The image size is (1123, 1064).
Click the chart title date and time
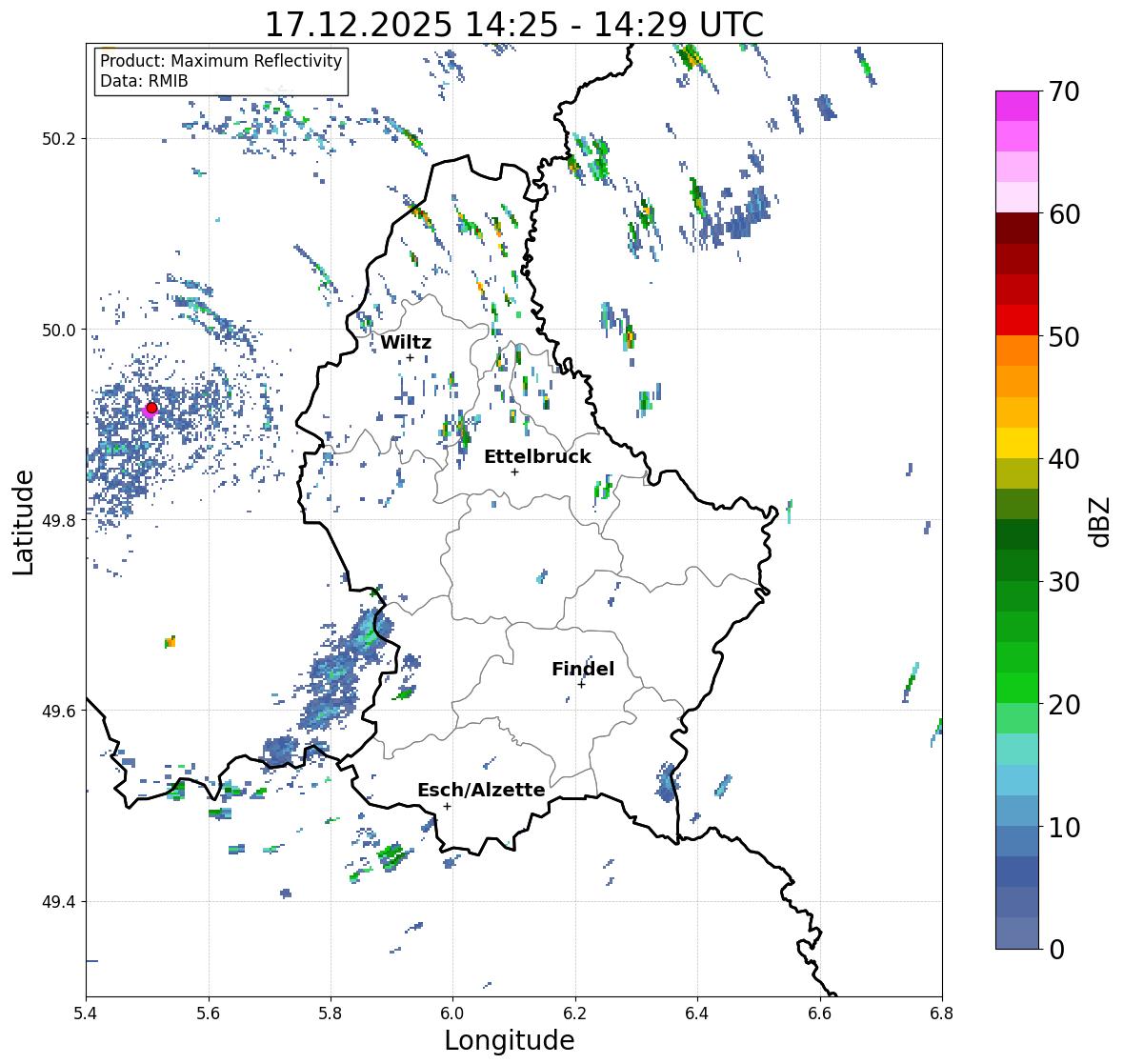coord(514,25)
